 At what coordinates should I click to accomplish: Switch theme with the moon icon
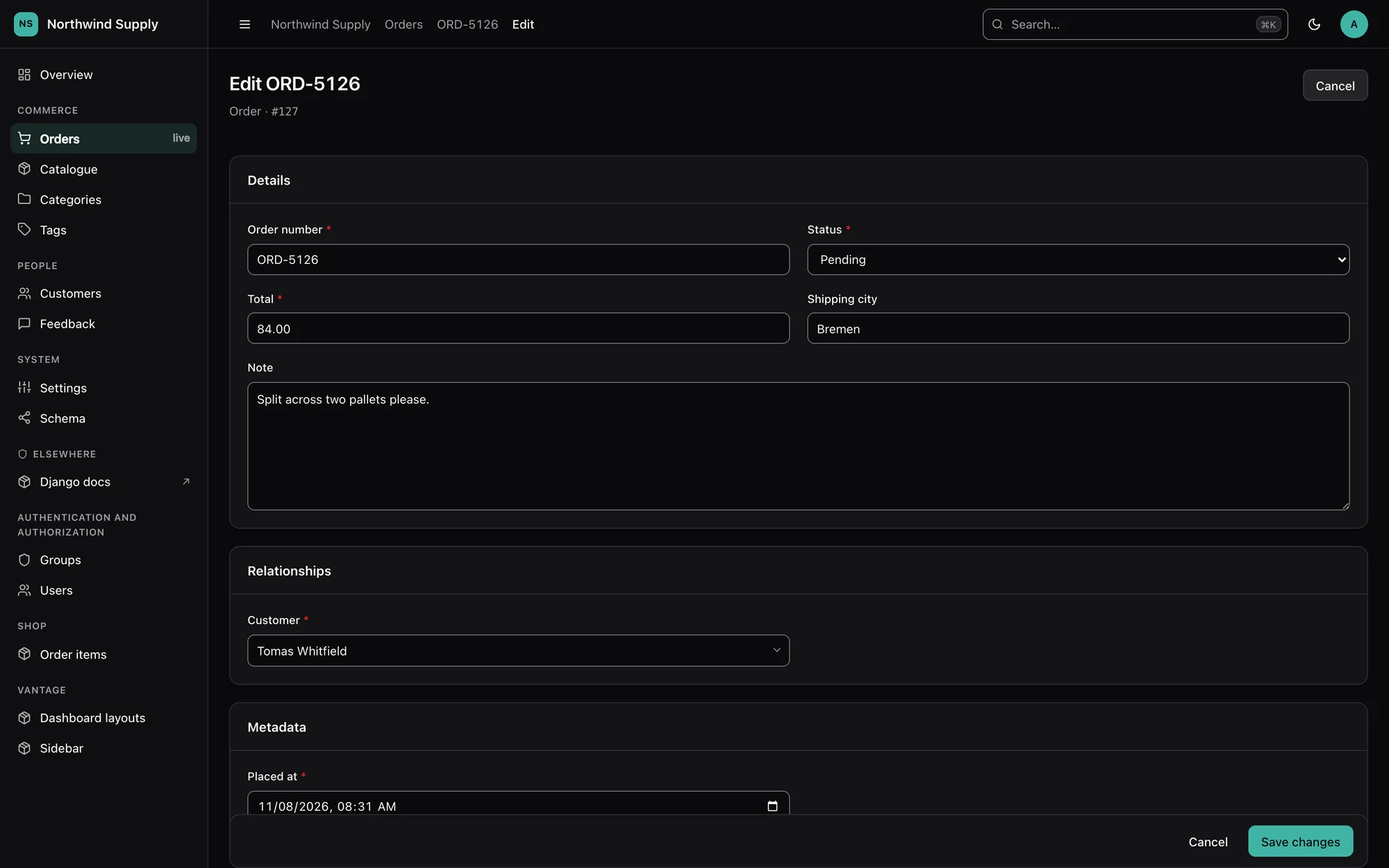tap(1314, 24)
